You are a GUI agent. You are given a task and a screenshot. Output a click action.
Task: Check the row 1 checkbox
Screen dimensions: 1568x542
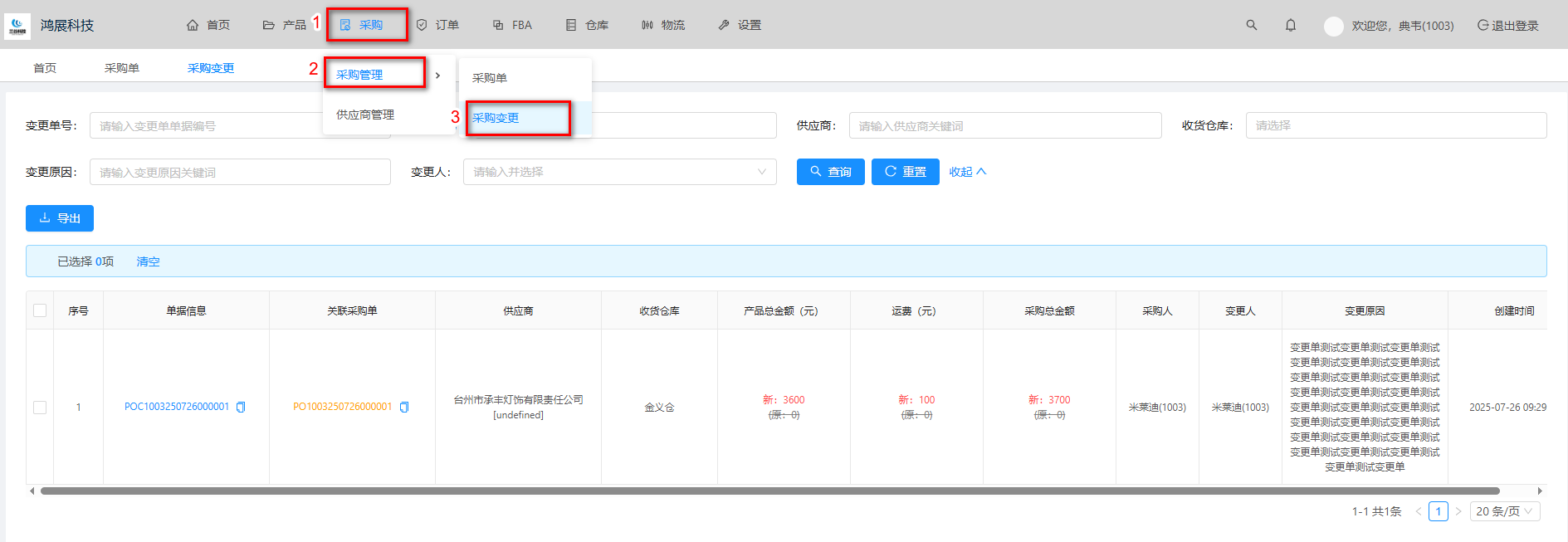[x=40, y=407]
